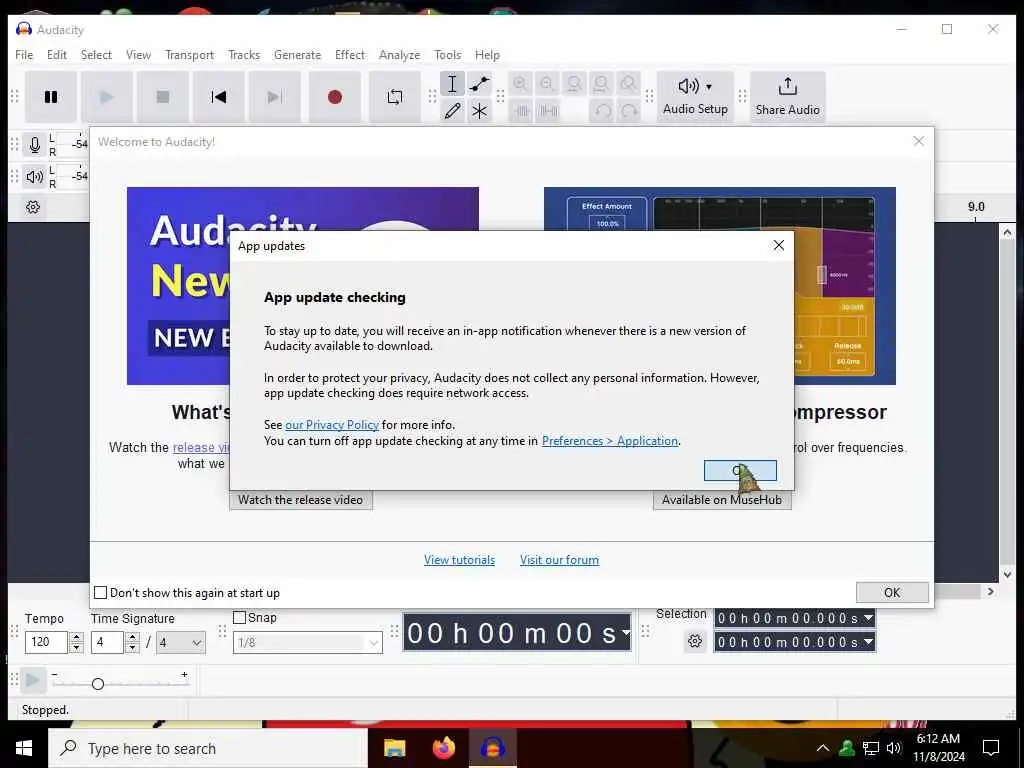The width and height of the screenshot is (1024, 768).
Task: Click the Tempo value field
Action: tap(46, 642)
